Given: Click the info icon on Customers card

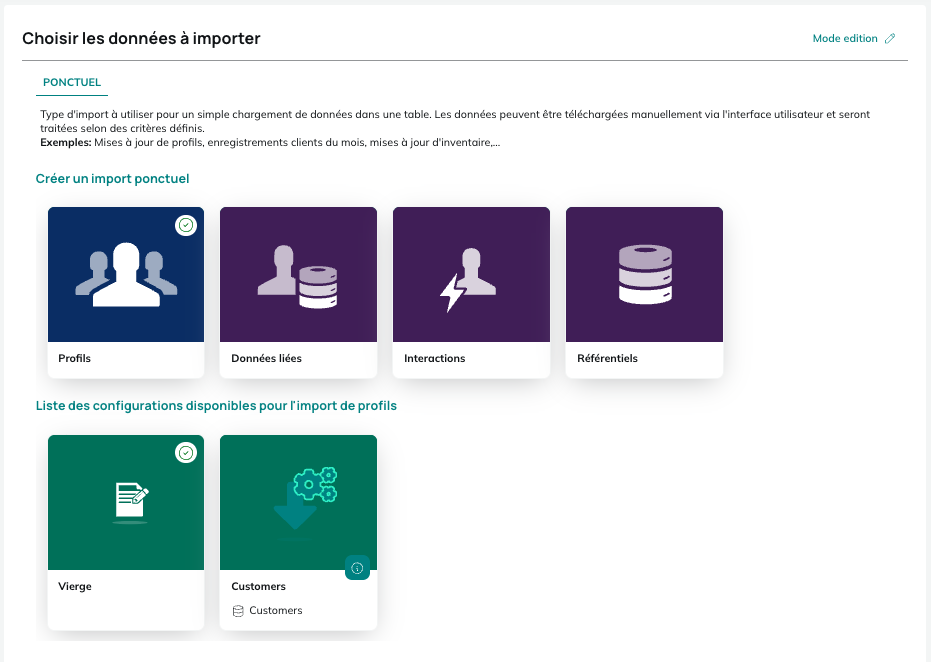Looking at the screenshot, I should tap(357, 568).
